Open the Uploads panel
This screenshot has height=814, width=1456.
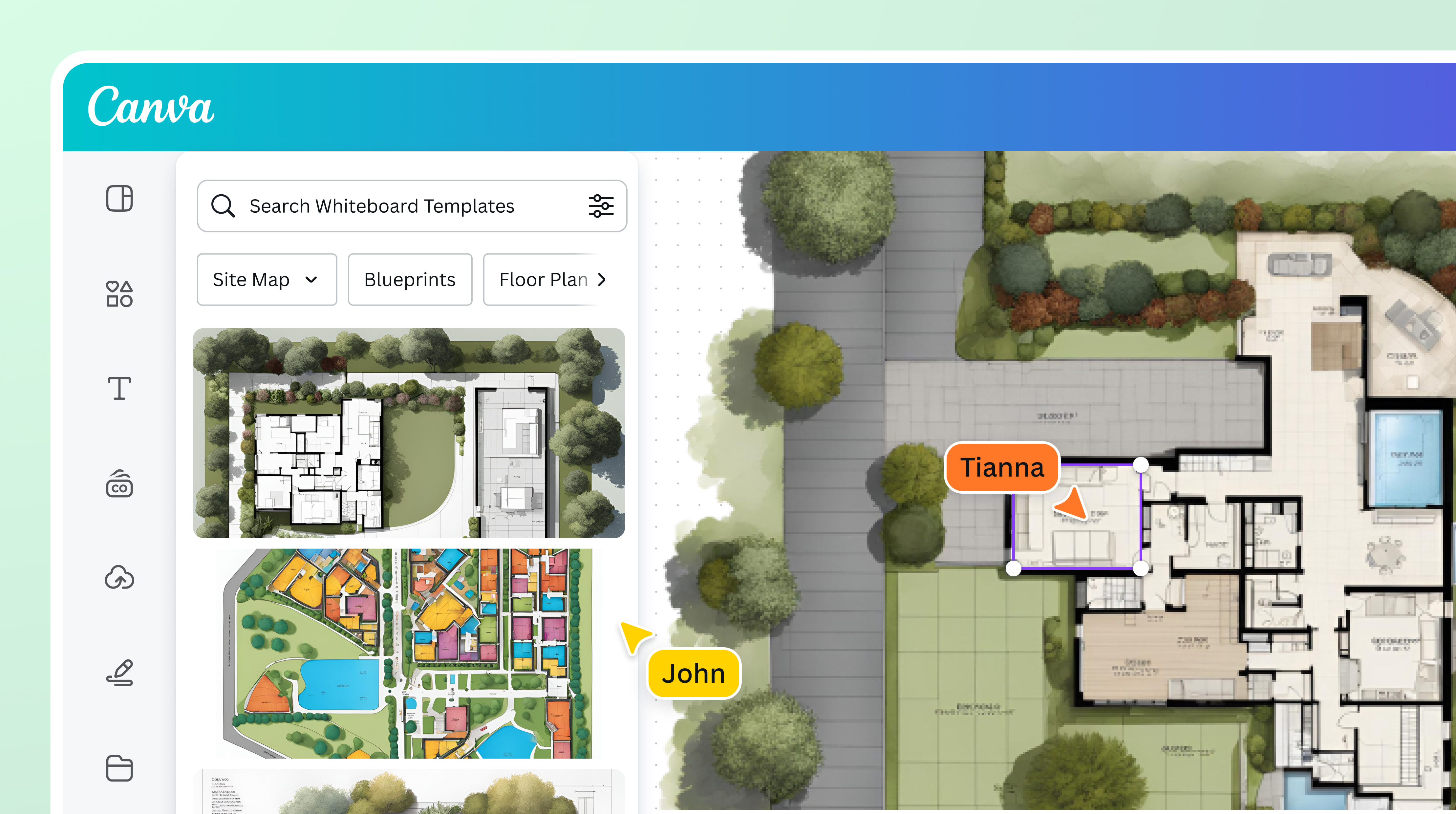tap(120, 578)
